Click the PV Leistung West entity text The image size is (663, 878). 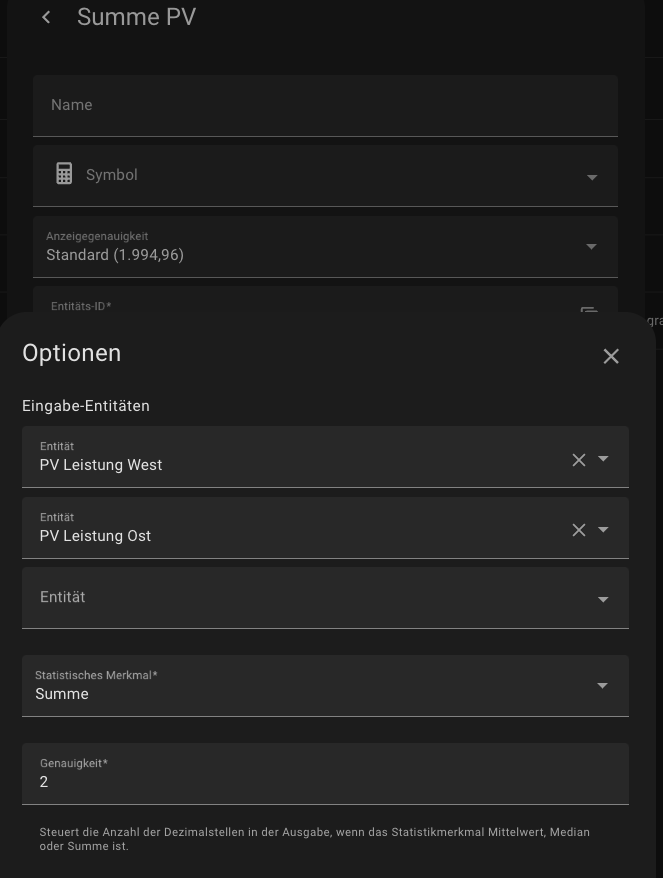click(101, 465)
